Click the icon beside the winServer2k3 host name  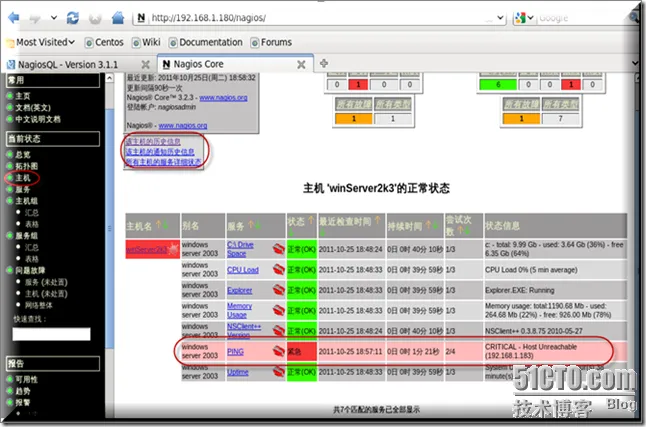[173, 249]
